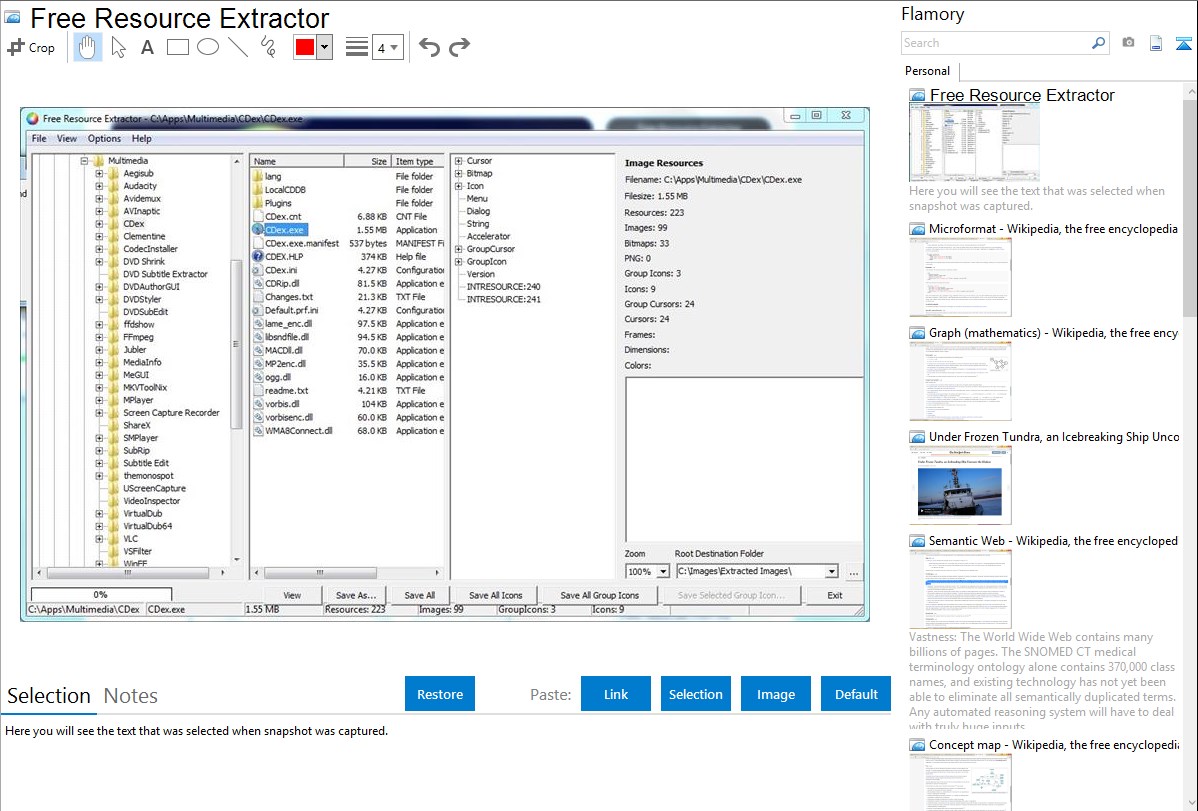Open the File menu in Resource Extractor
The image size is (1198, 811).
(39, 138)
